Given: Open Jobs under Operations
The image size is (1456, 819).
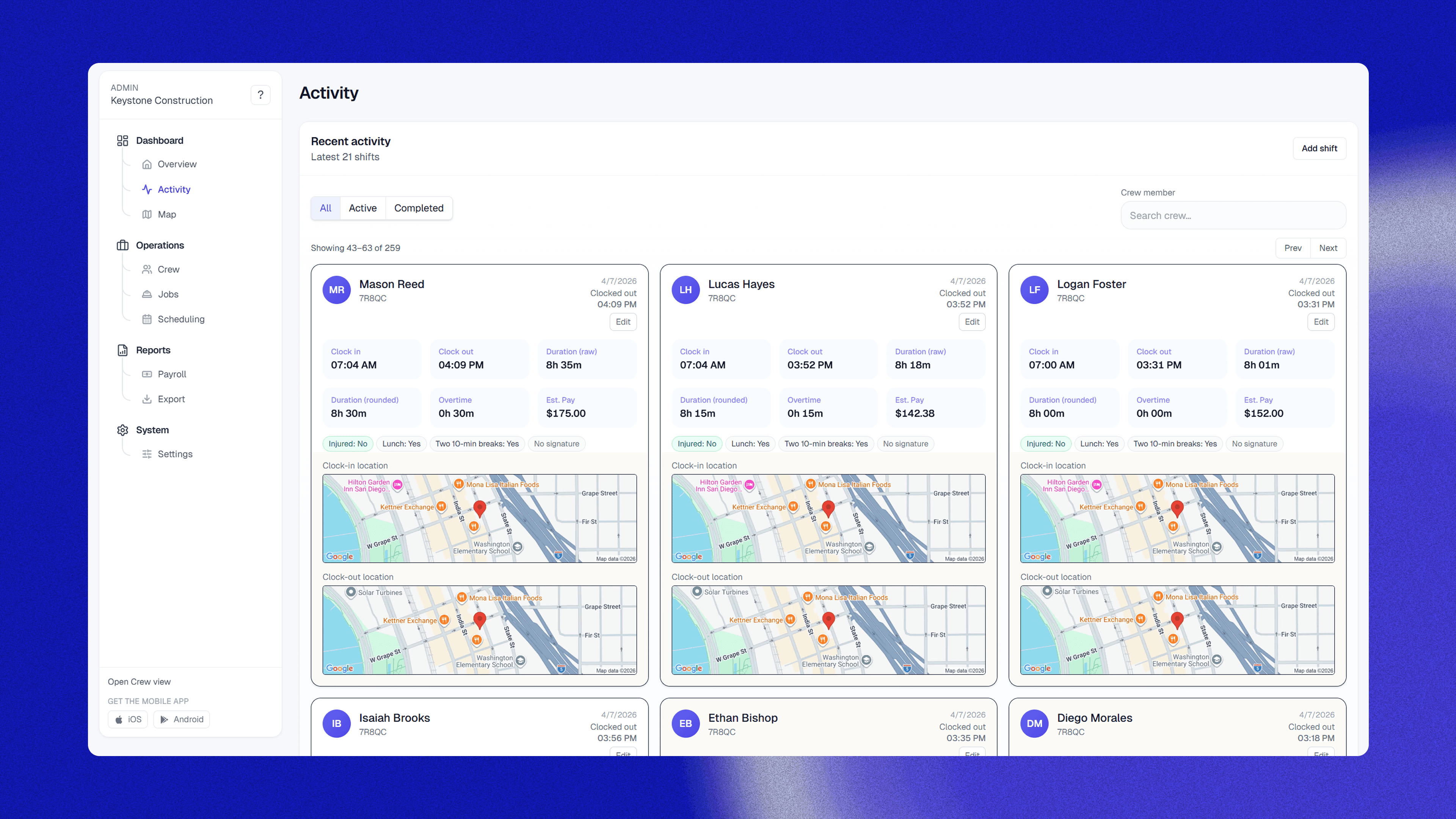Looking at the screenshot, I should pos(168,295).
